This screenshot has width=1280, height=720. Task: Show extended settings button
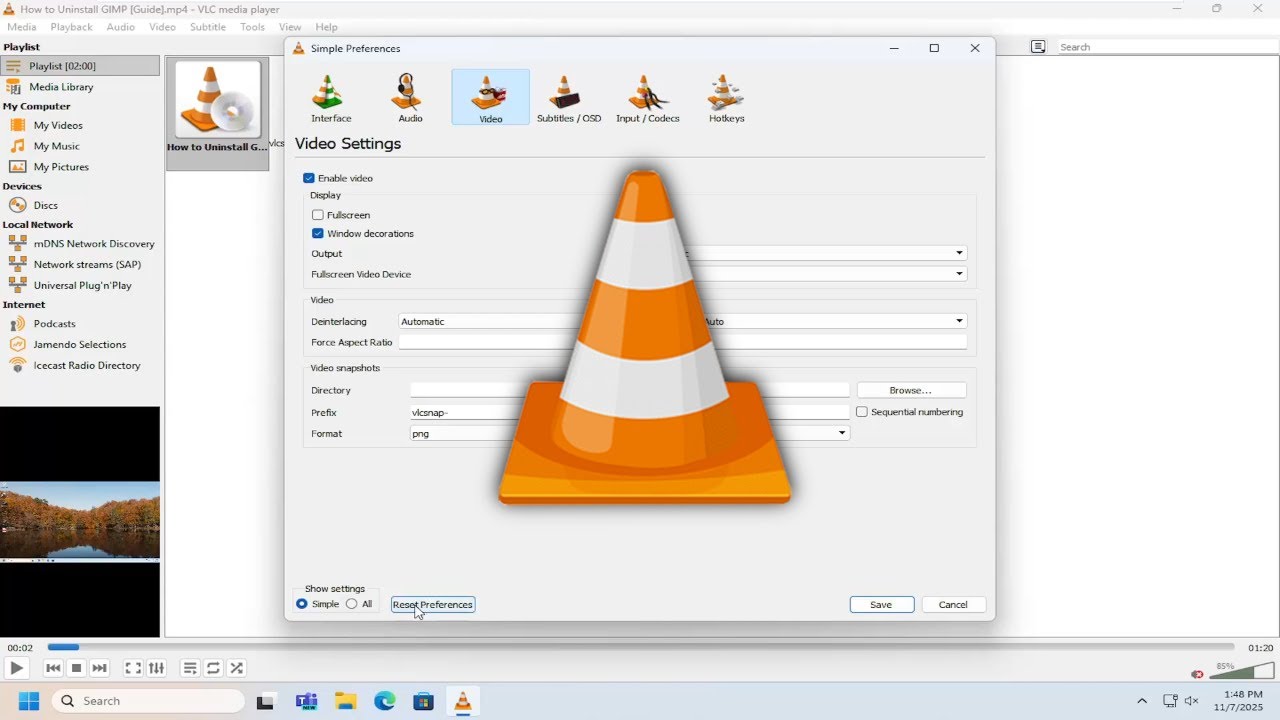click(156, 668)
